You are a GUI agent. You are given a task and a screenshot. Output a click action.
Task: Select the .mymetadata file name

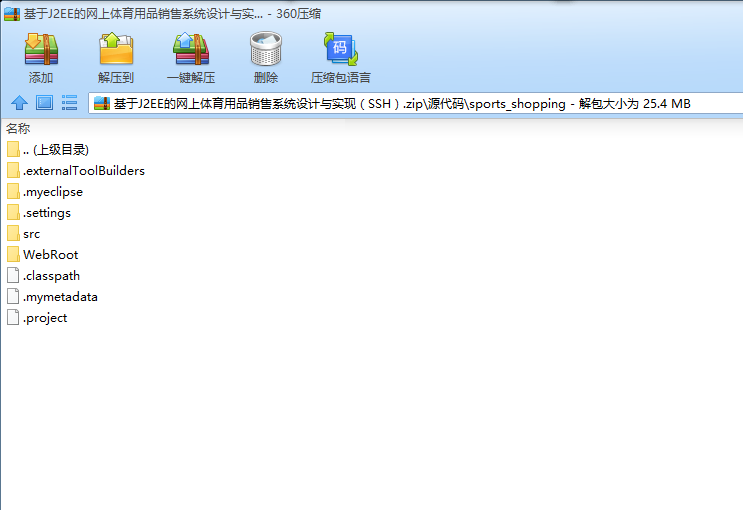click(60, 297)
